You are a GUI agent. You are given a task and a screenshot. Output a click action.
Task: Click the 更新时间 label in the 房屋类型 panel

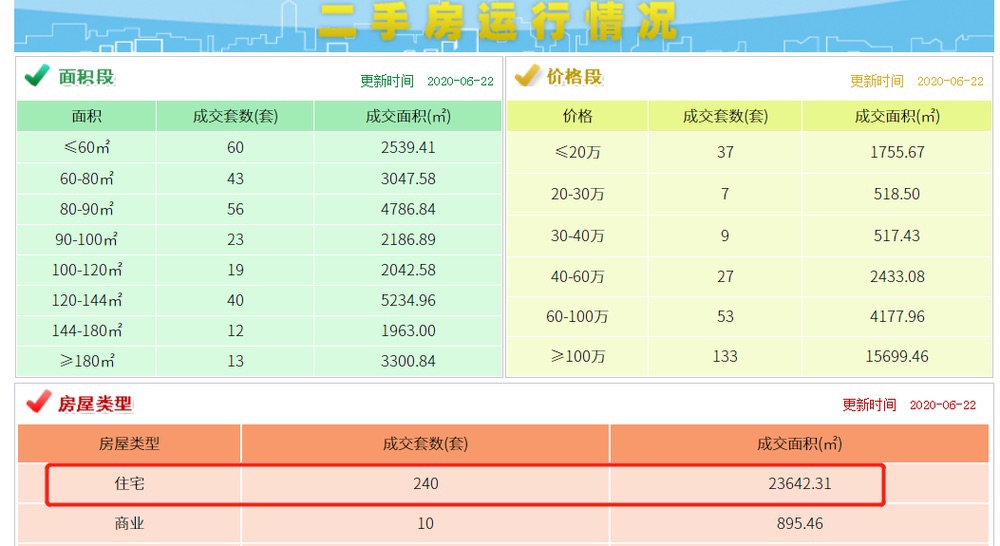(x=868, y=405)
